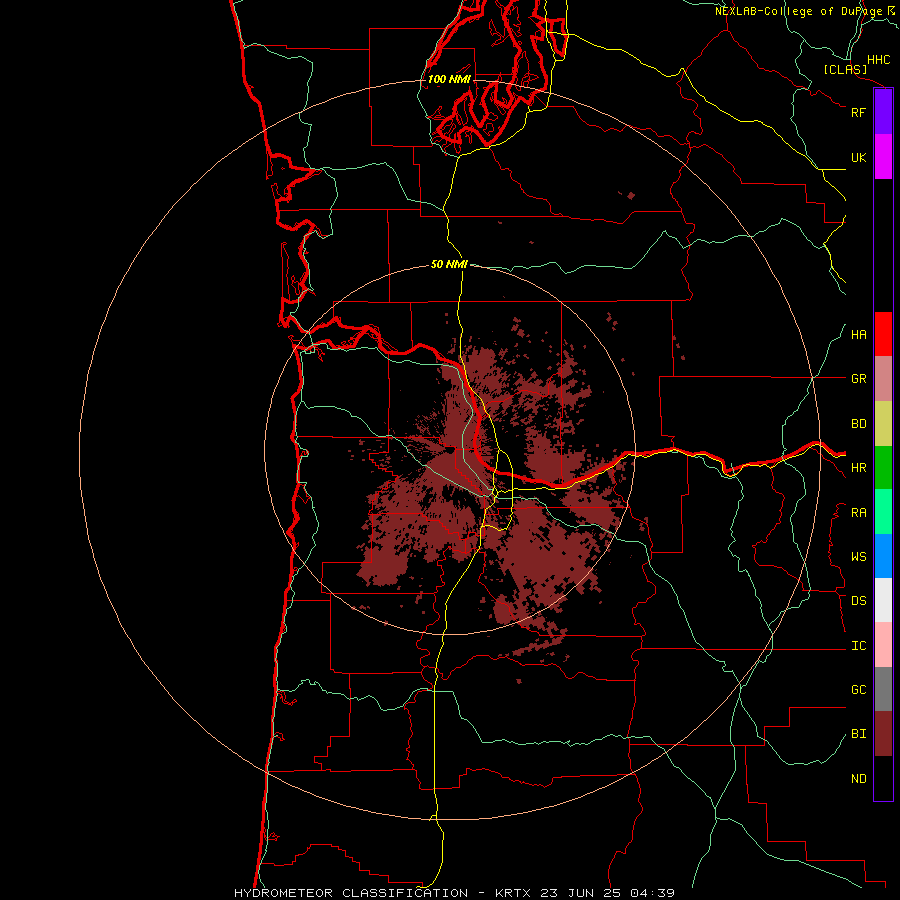
Task: Click the black ND no data swatch
Action: [x=883, y=778]
